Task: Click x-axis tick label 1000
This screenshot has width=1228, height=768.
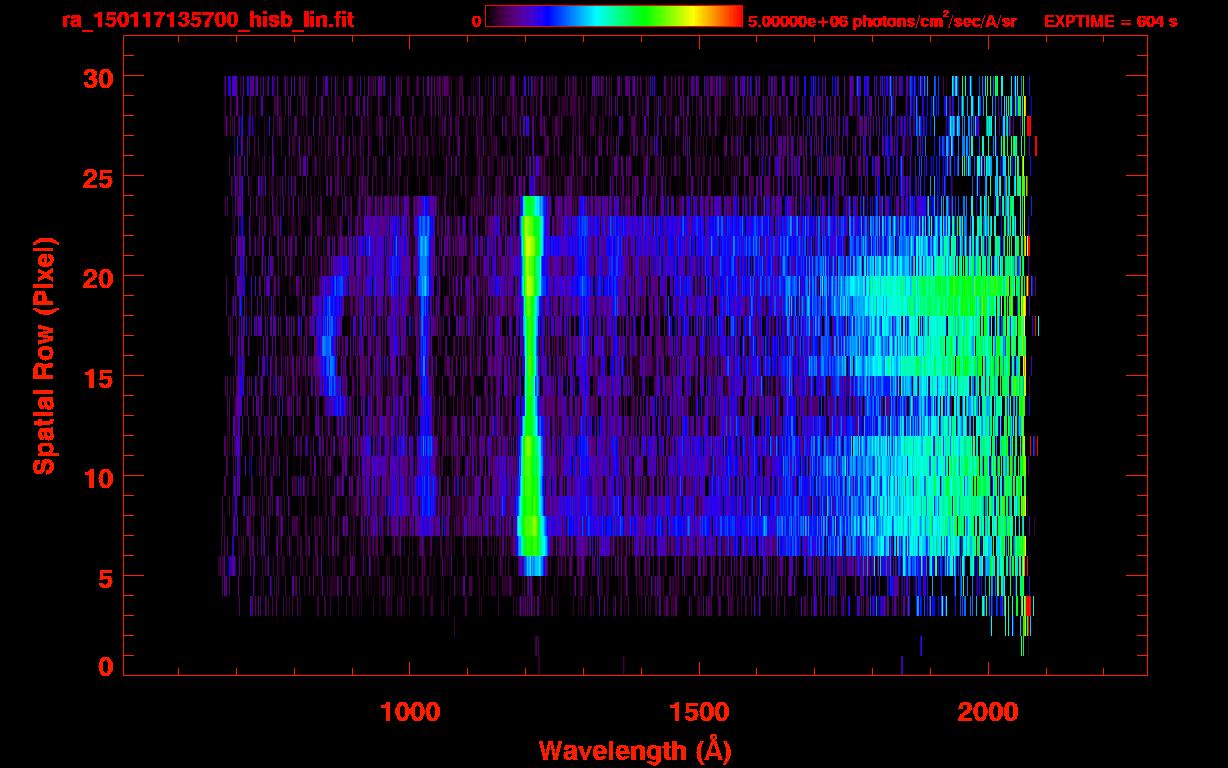Action: point(410,711)
